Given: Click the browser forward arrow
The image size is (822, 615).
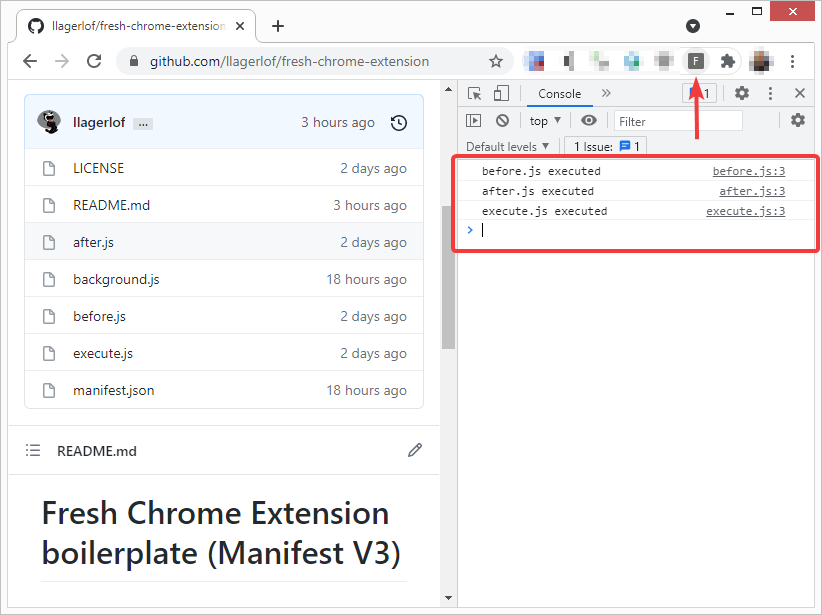Looking at the screenshot, I should click(62, 61).
